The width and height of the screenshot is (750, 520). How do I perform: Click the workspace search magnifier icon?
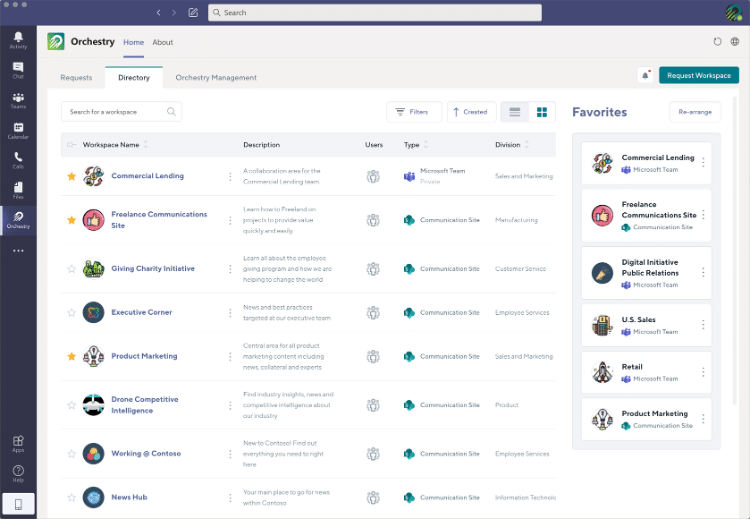pyautogui.click(x=171, y=111)
